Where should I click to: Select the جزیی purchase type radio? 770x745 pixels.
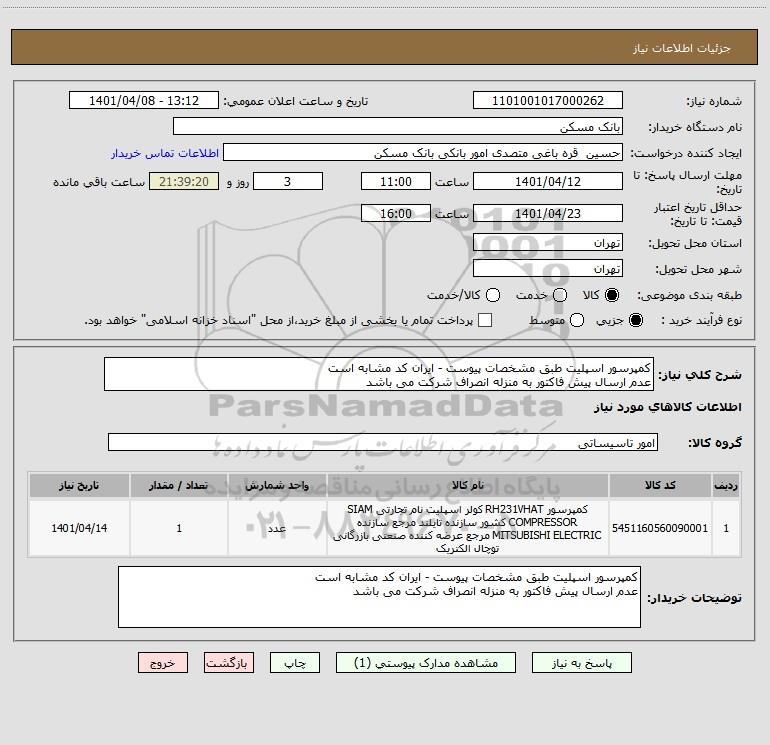click(635, 320)
